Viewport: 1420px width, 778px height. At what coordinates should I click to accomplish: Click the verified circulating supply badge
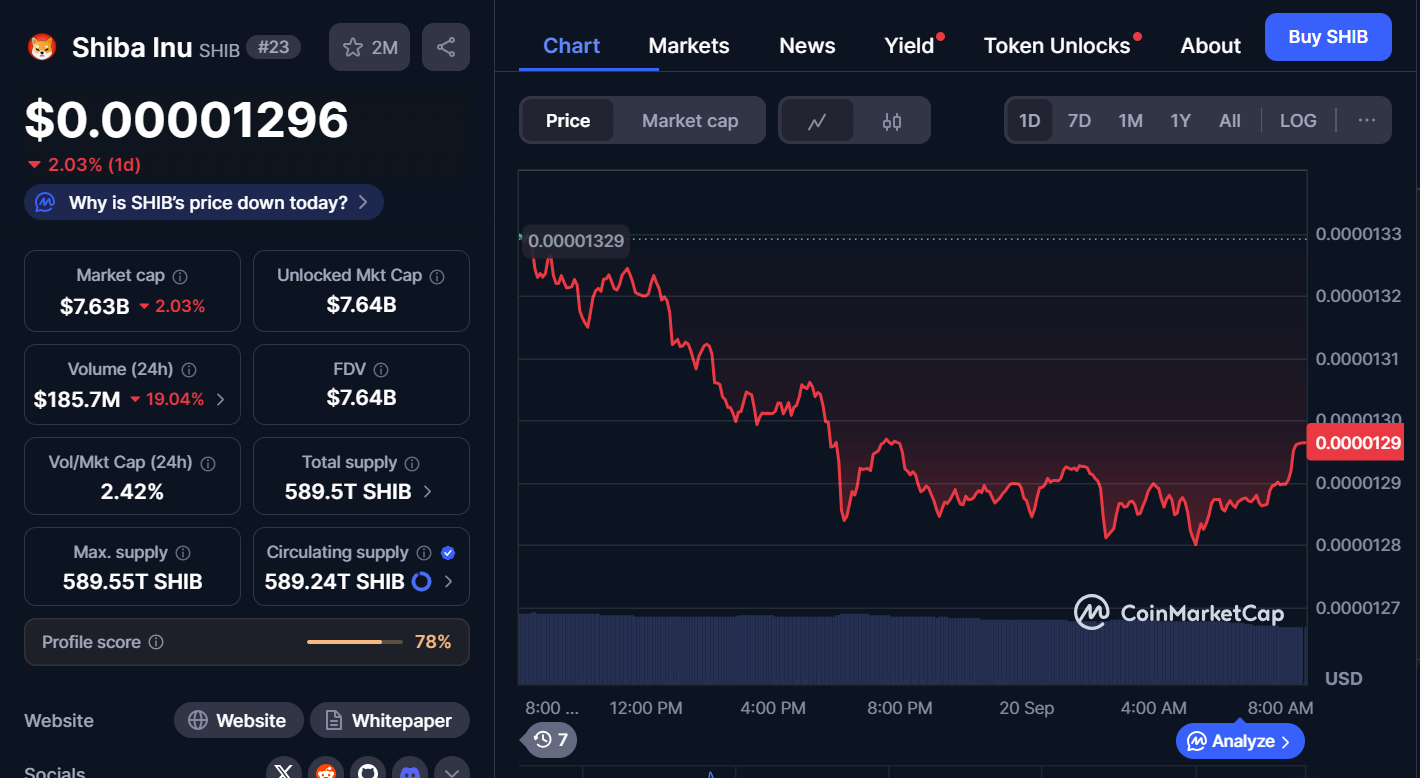click(x=448, y=553)
